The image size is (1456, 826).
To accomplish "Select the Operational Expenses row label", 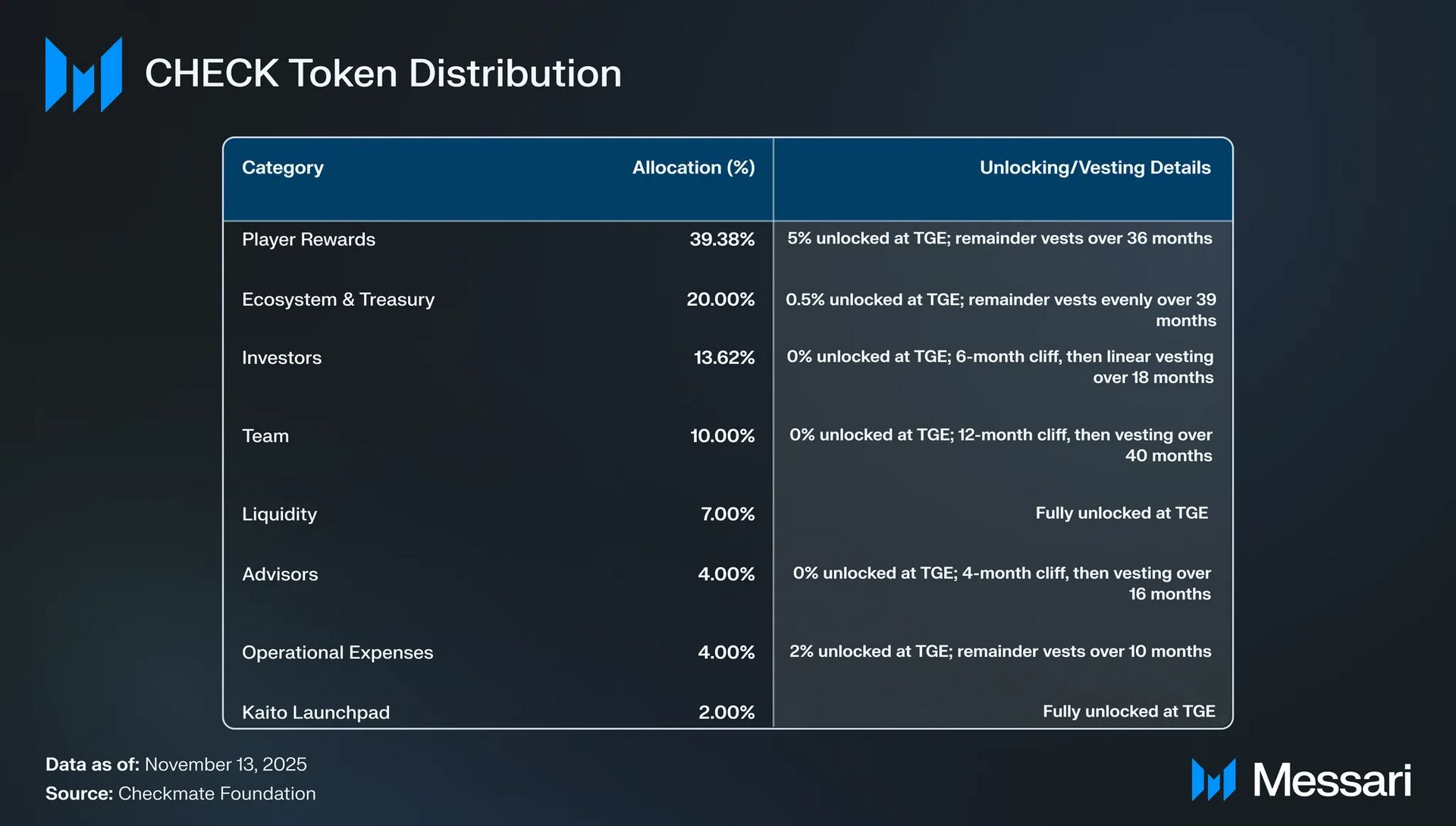I will pos(337,652).
